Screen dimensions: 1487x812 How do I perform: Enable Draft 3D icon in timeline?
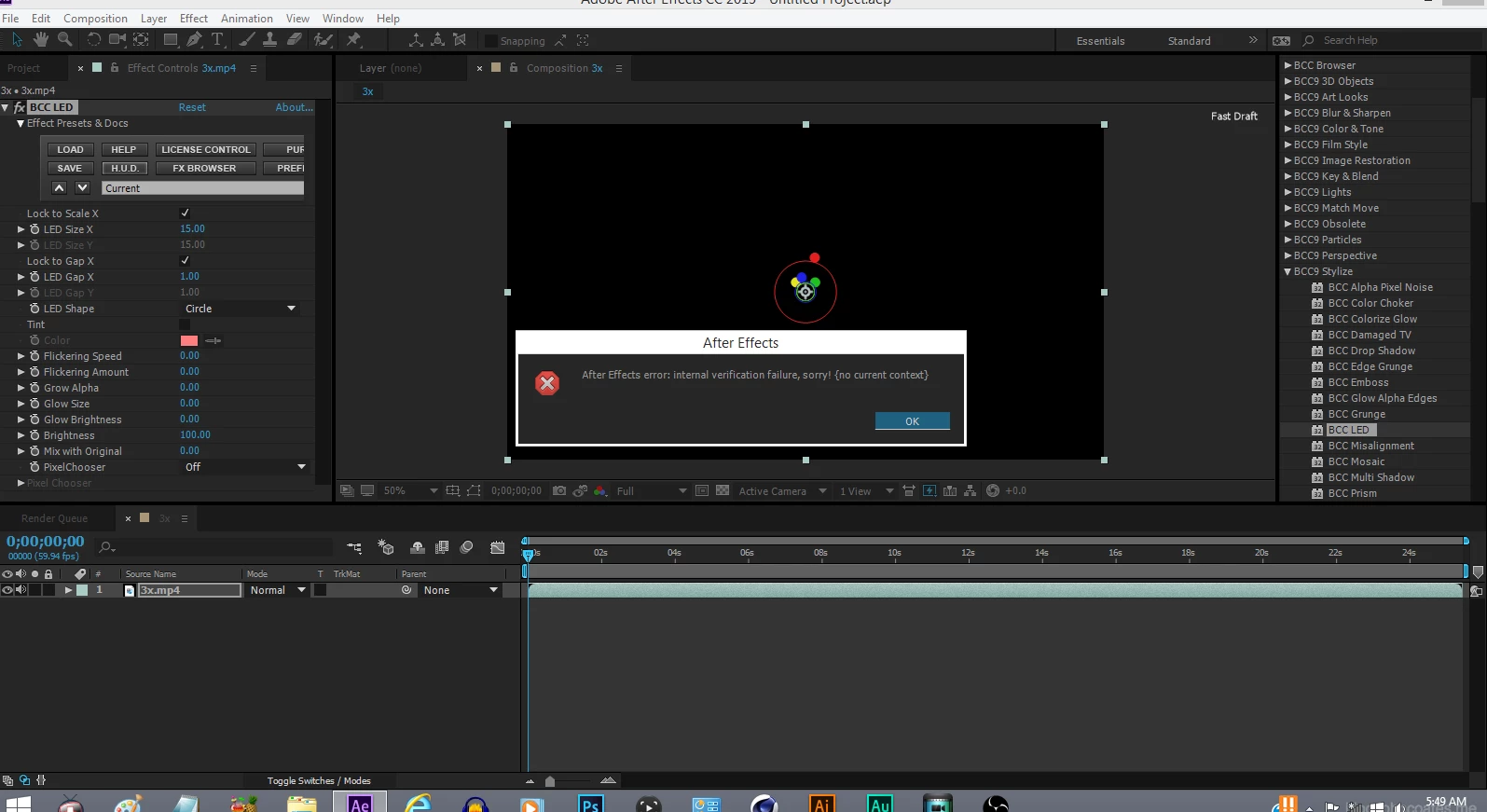click(386, 548)
